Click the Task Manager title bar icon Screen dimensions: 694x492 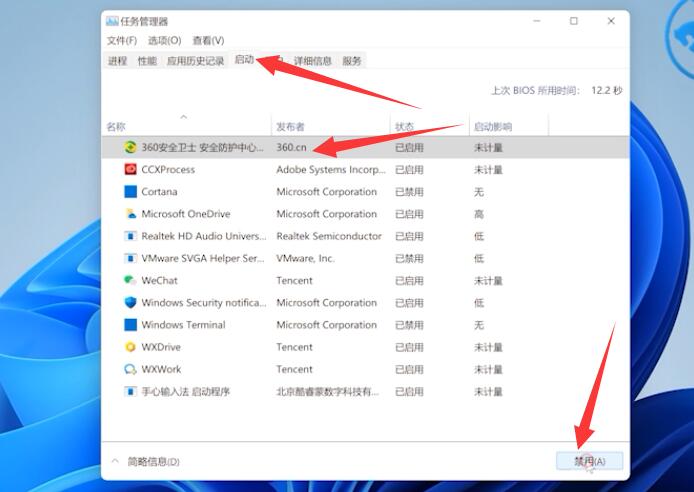click(112, 21)
